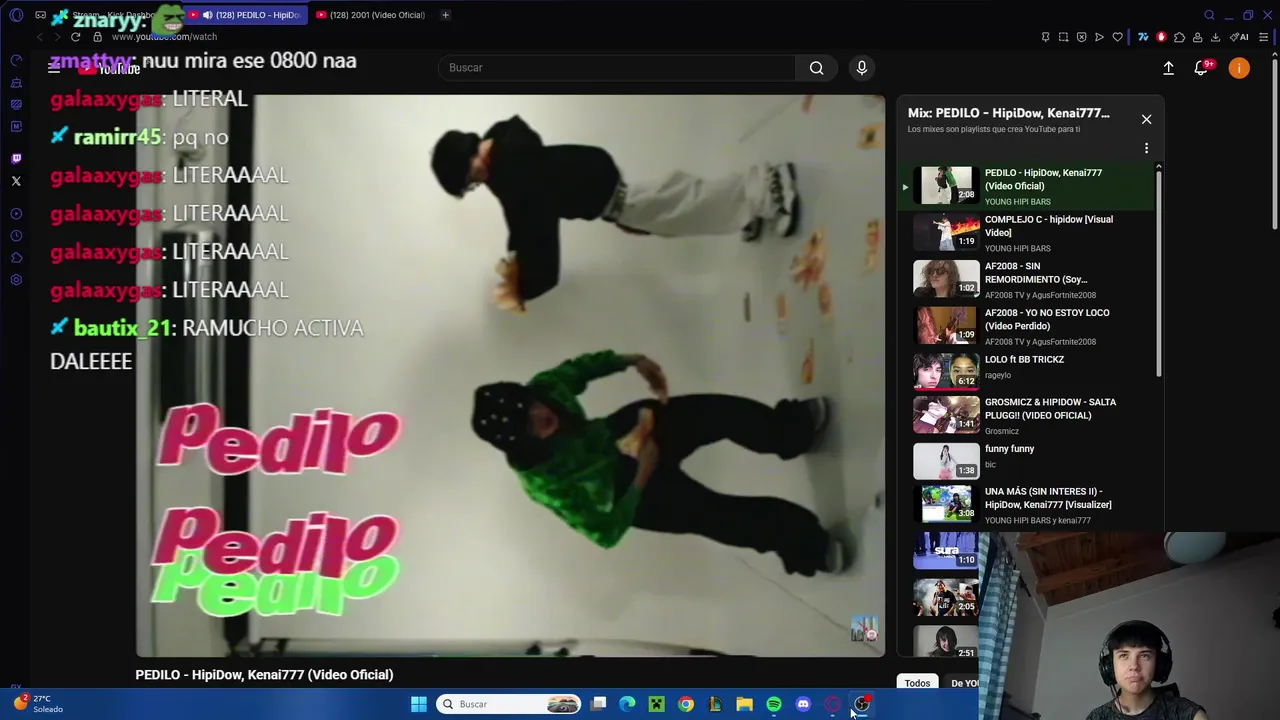Open sidebar speed dial gauge icon
The height and width of the screenshot is (720, 1280).
point(16,60)
